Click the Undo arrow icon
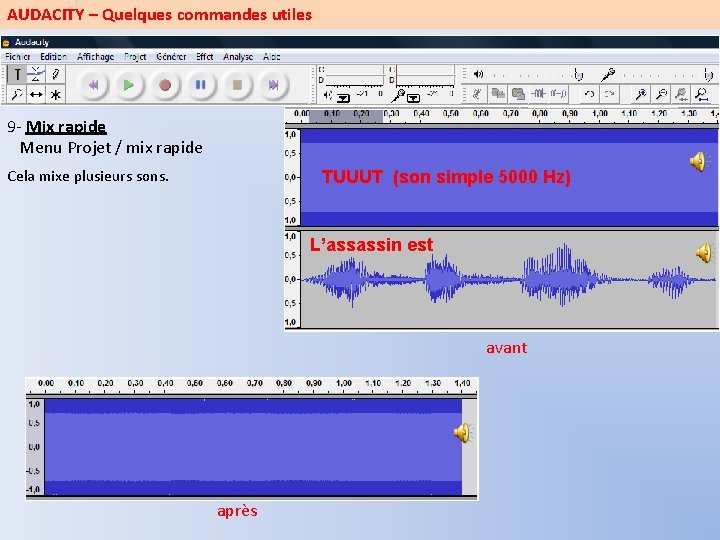 click(x=589, y=94)
